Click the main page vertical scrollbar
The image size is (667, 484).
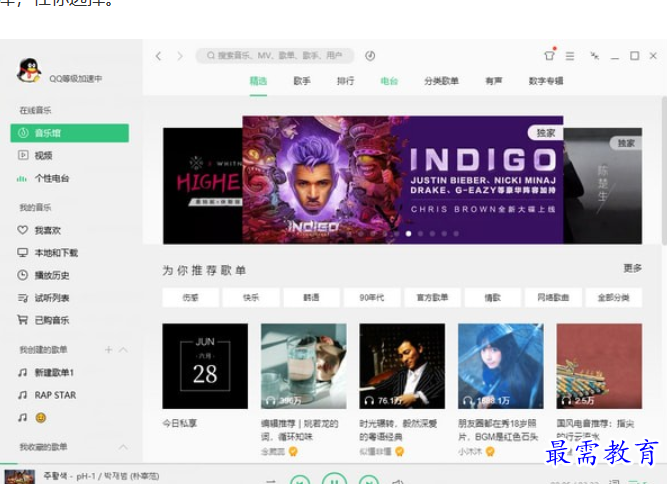pos(664,170)
